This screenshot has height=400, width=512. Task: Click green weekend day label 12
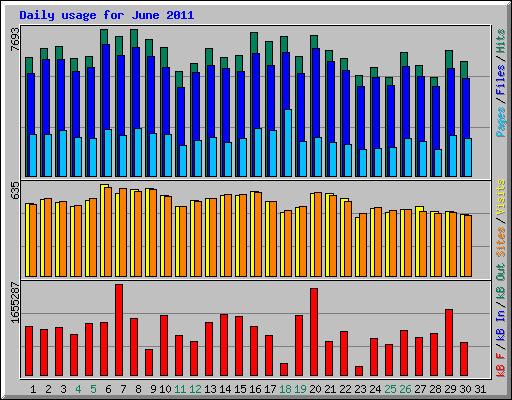pos(195,389)
